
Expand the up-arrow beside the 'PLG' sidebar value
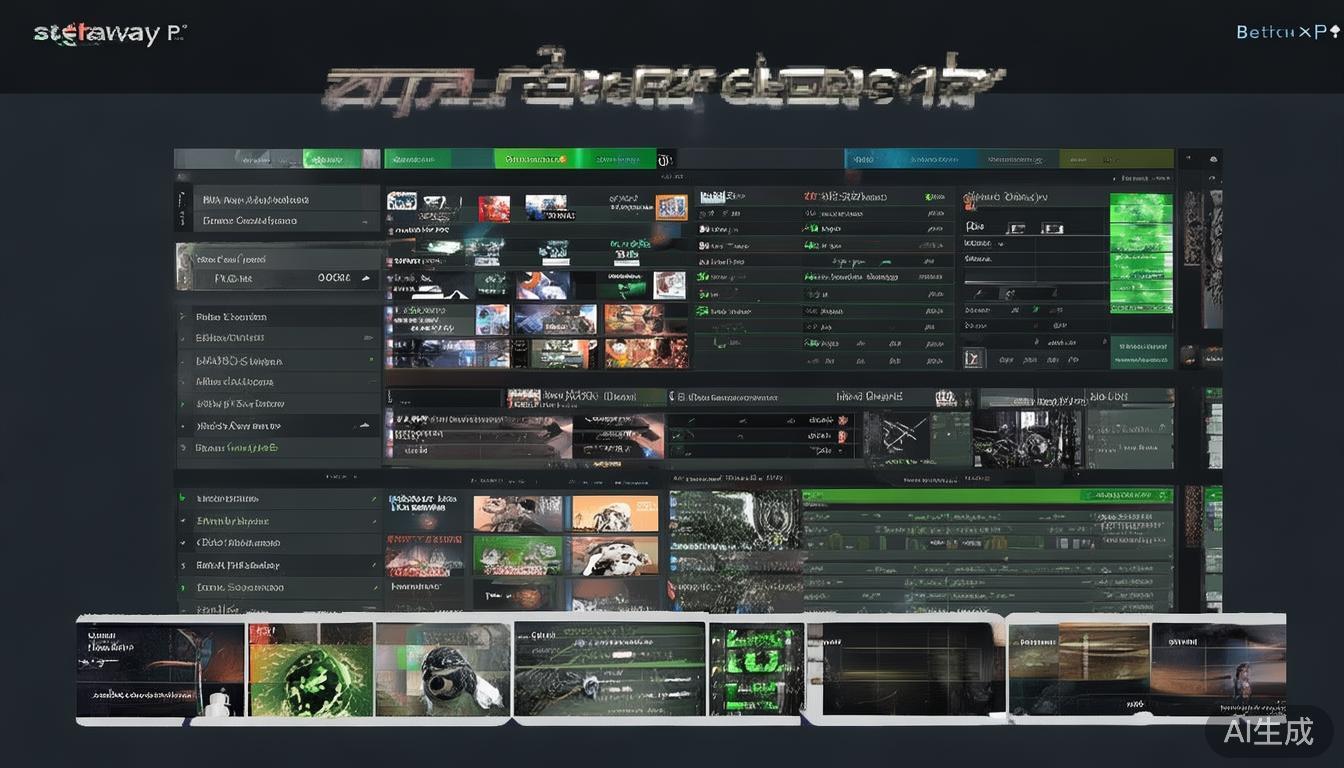click(365, 278)
